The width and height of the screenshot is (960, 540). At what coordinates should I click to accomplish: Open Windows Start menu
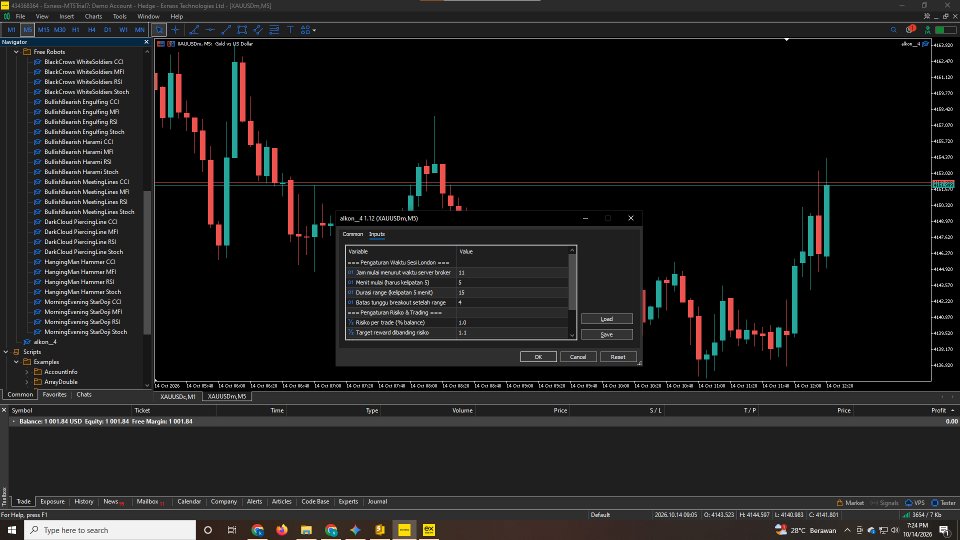pos(12,530)
